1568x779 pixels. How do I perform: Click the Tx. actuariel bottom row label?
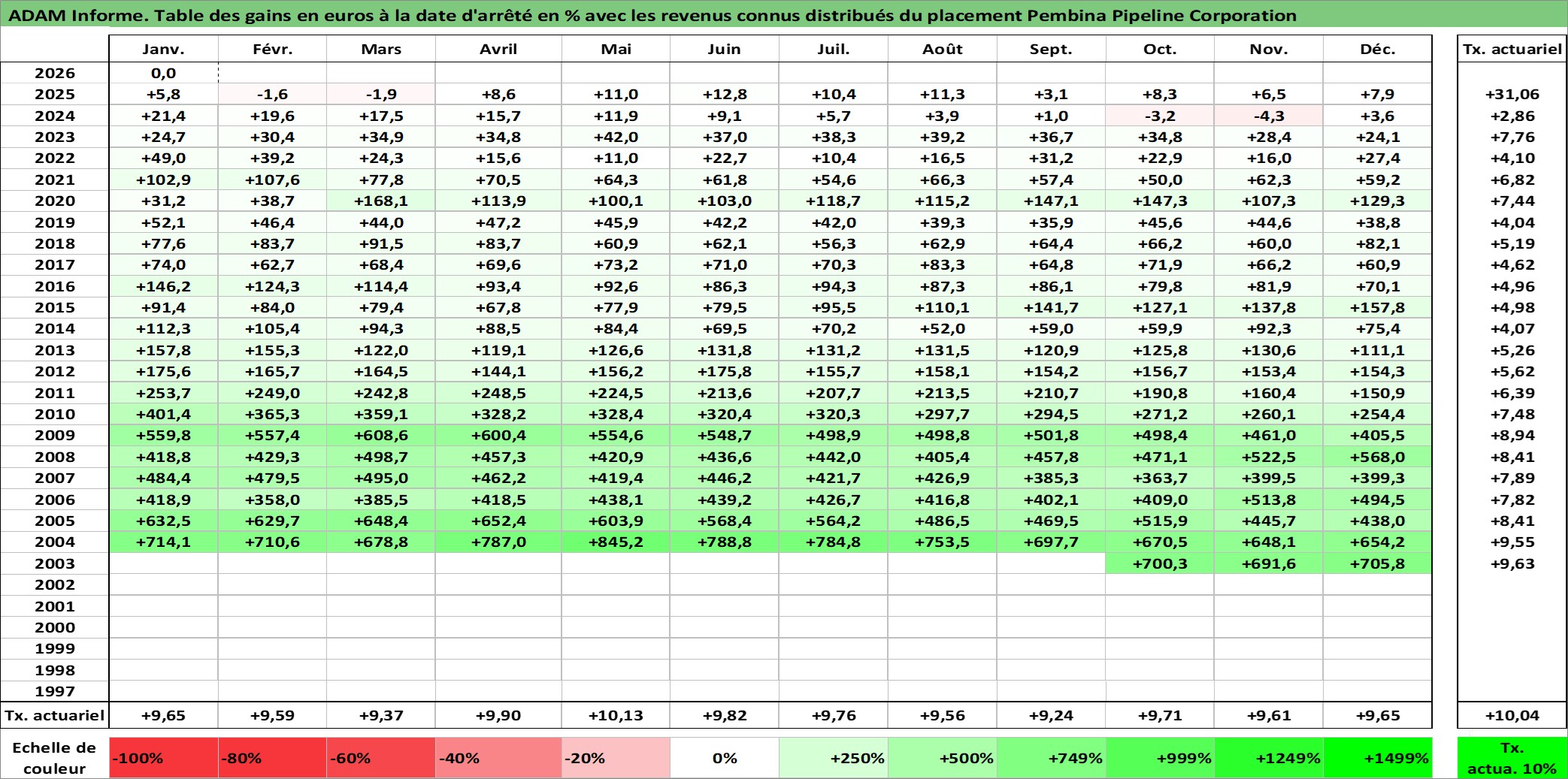tap(55, 715)
